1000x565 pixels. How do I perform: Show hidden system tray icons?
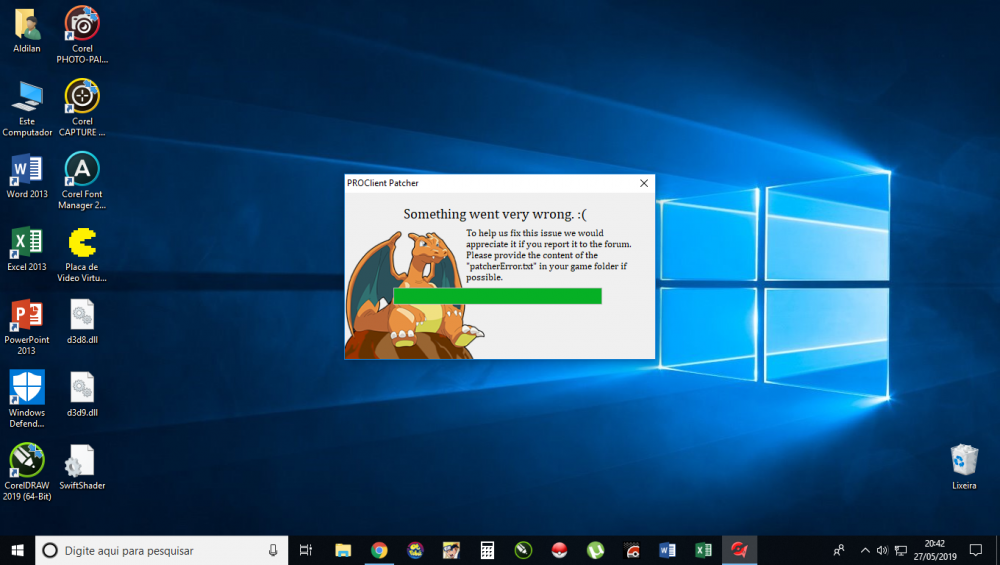(x=865, y=550)
